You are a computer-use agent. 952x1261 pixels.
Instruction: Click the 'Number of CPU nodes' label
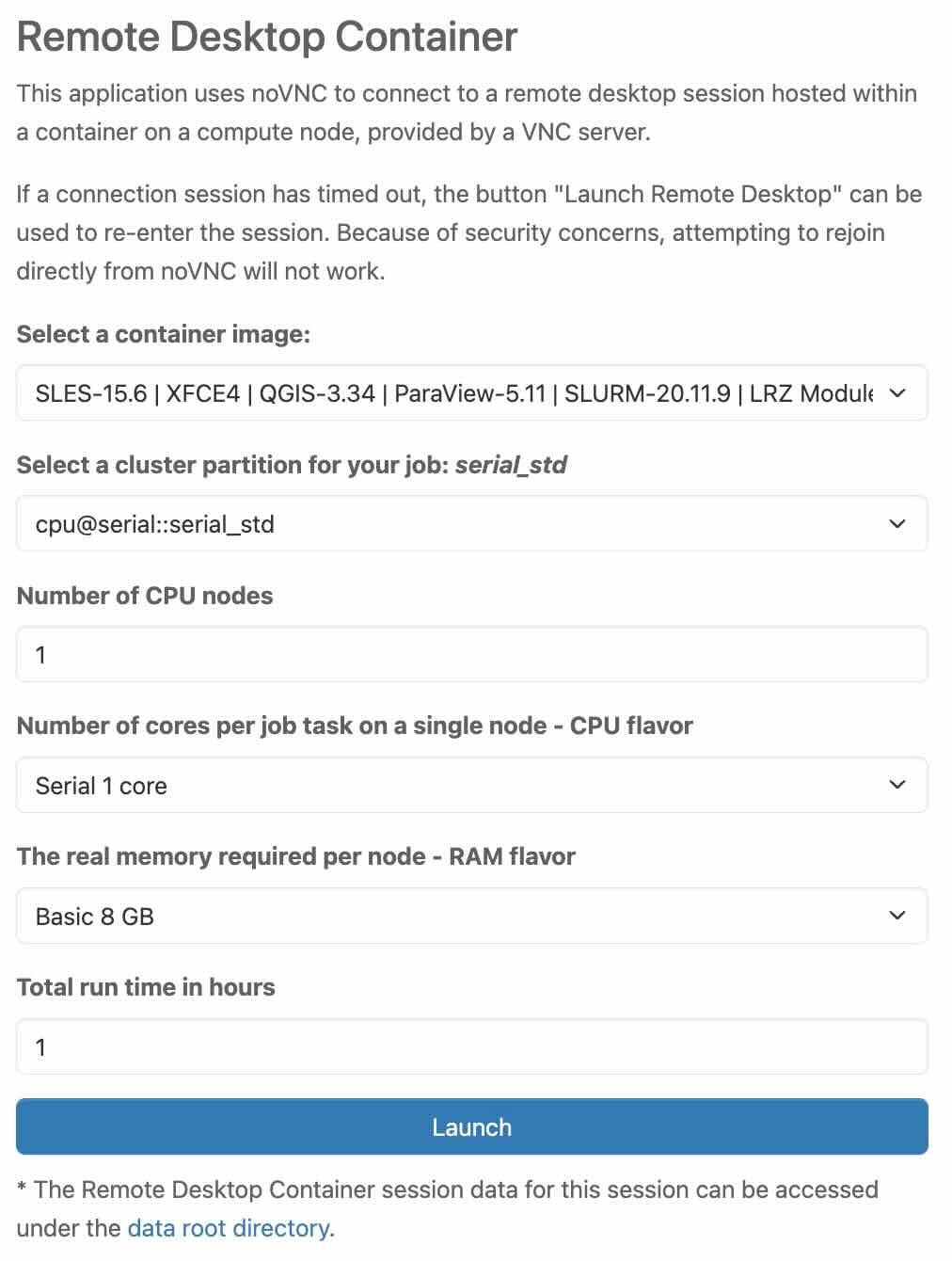145,596
